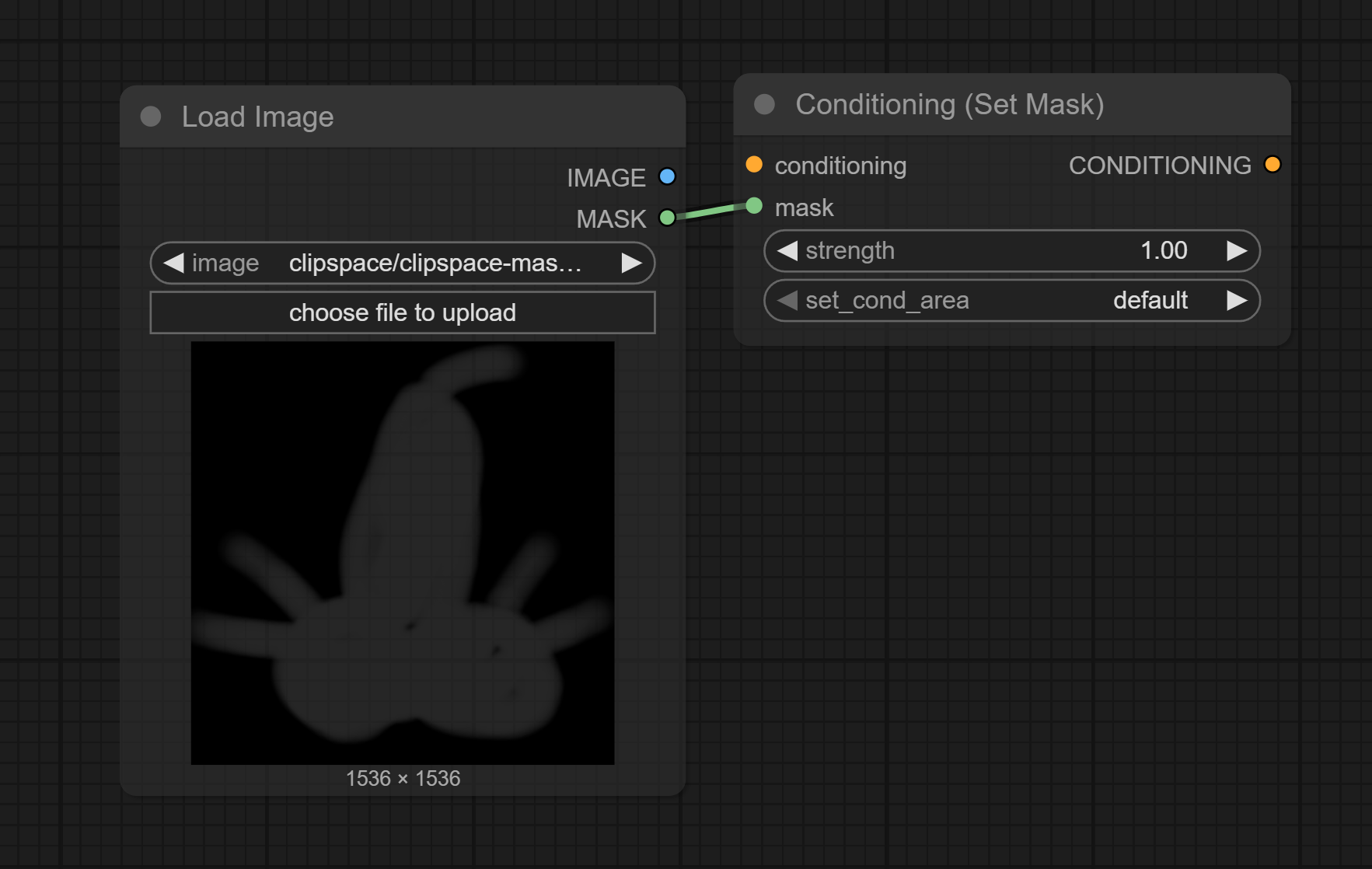Click the 1536 × 1536 dimension label

pyautogui.click(x=403, y=778)
